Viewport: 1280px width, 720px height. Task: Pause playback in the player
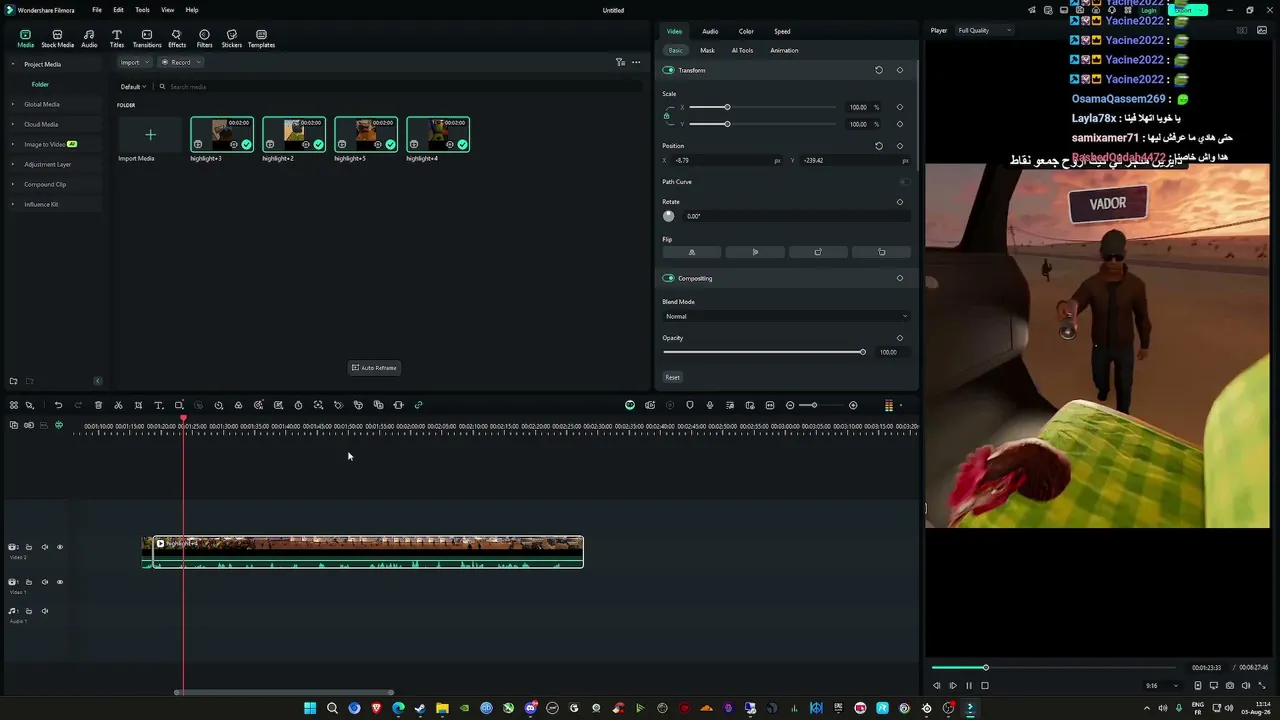(x=969, y=686)
